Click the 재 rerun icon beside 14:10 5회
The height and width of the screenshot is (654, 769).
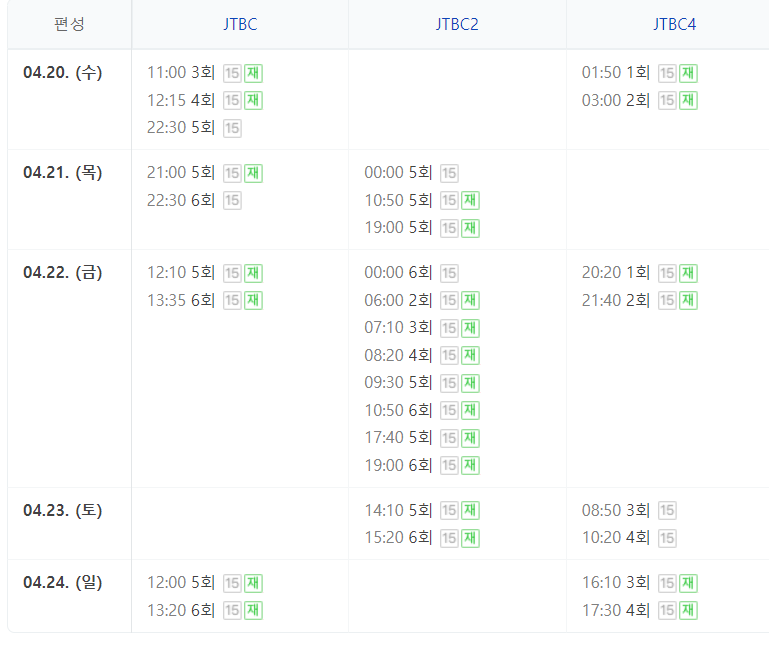point(470,511)
